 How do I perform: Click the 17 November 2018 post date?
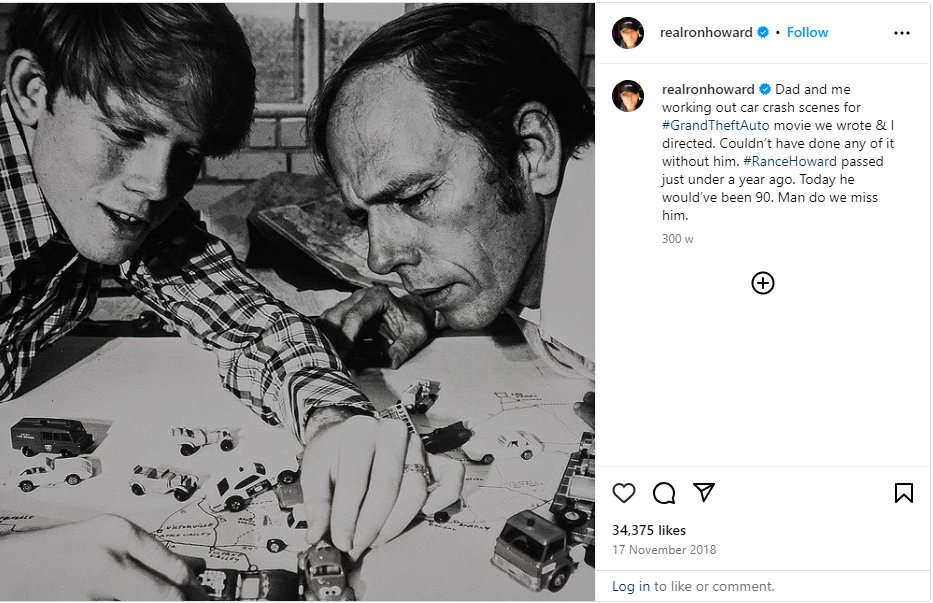click(664, 550)
